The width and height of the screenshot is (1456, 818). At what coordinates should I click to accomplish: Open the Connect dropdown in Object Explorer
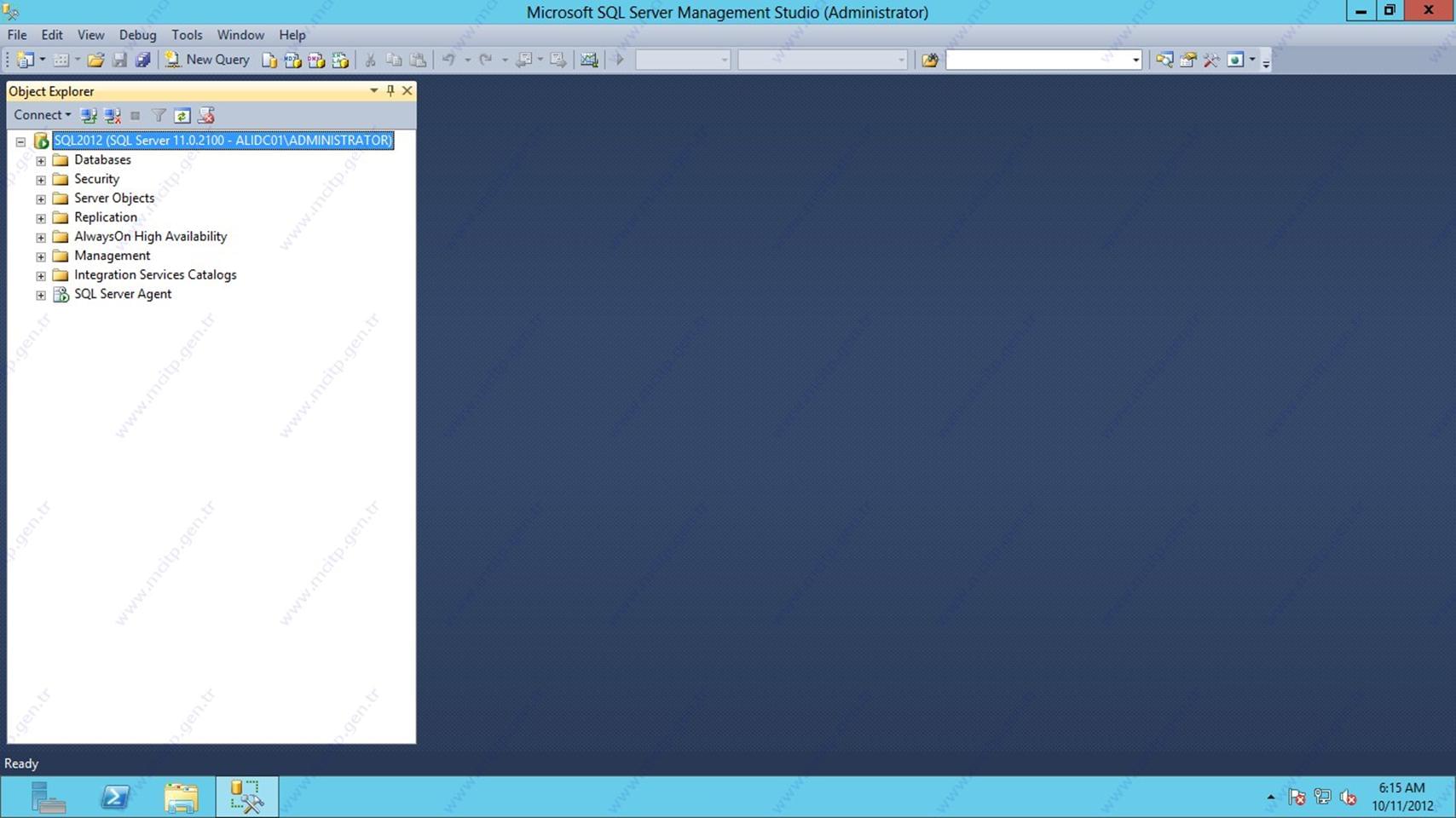point(42,115)
